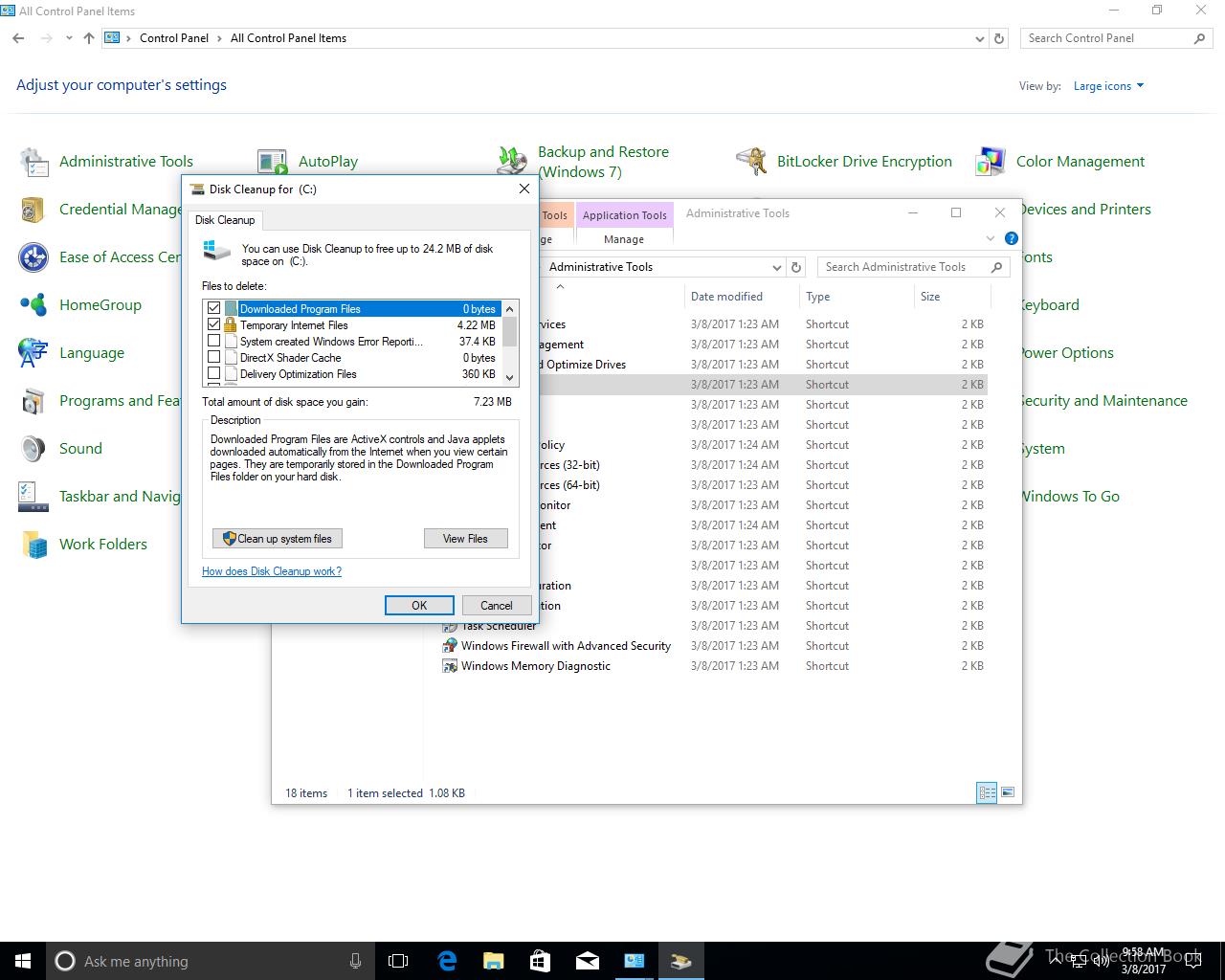
Task: Open Ease of Access Center icon
Action: 34,257
